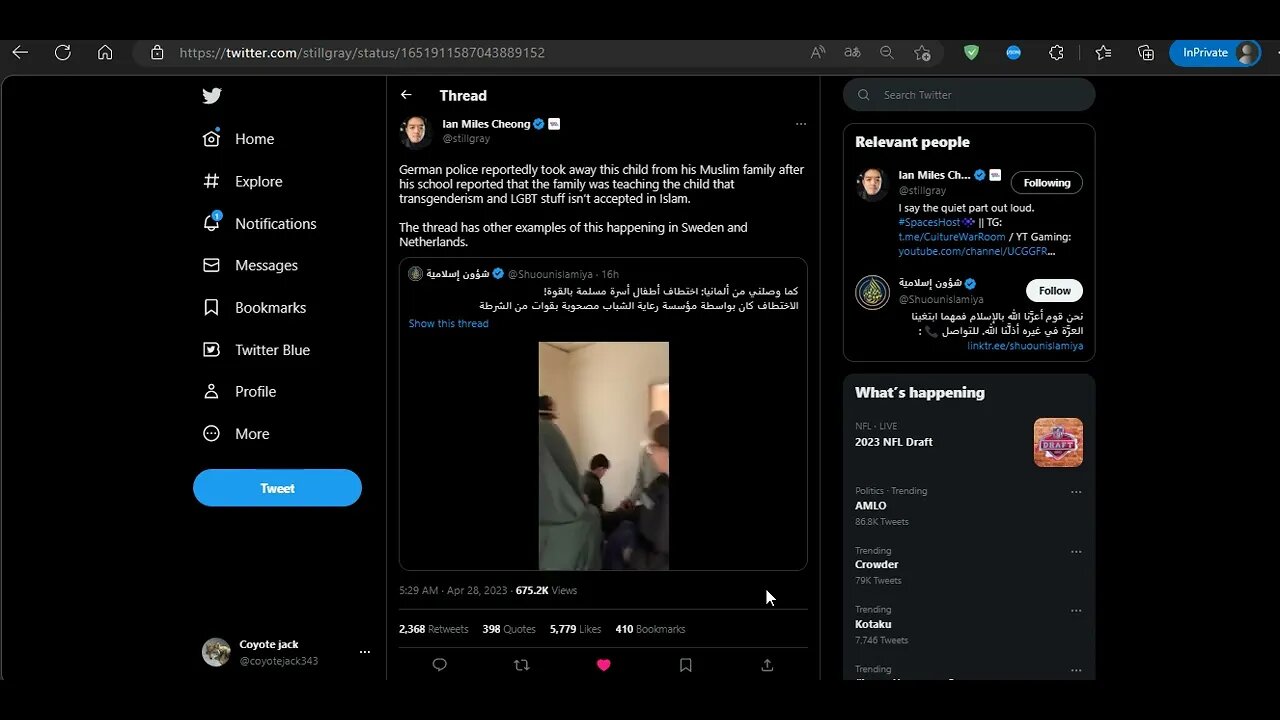
Task: Click Follow for the Shuounislamiya account
Action: (1054, 291)
